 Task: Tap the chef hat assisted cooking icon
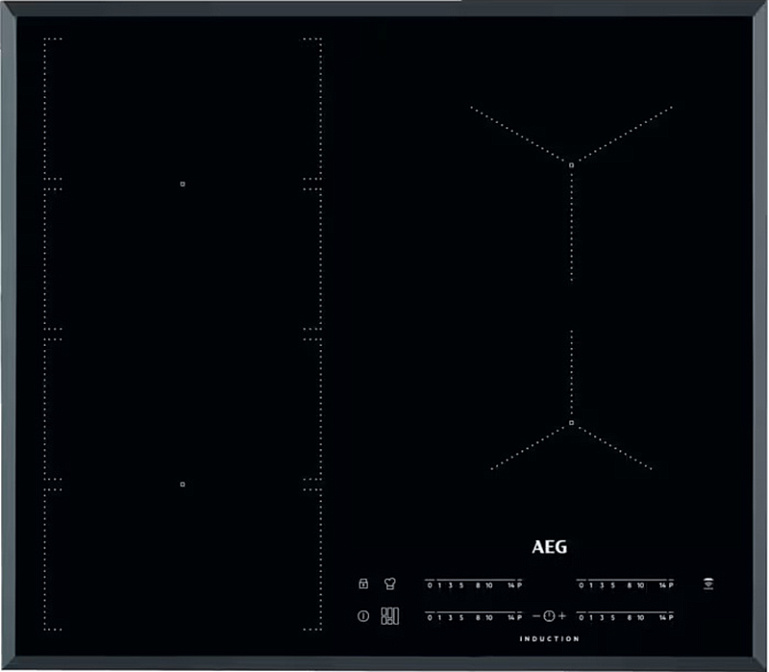point(390,584)
